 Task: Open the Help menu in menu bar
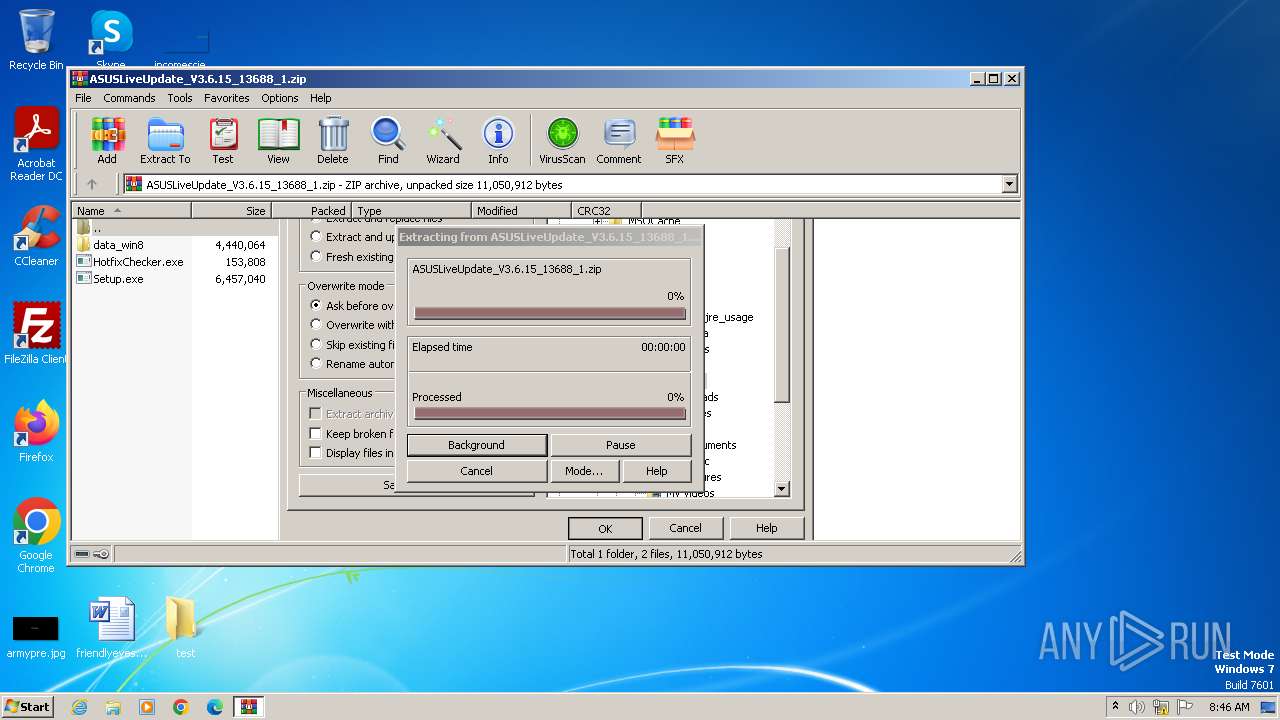coord(320,98)
